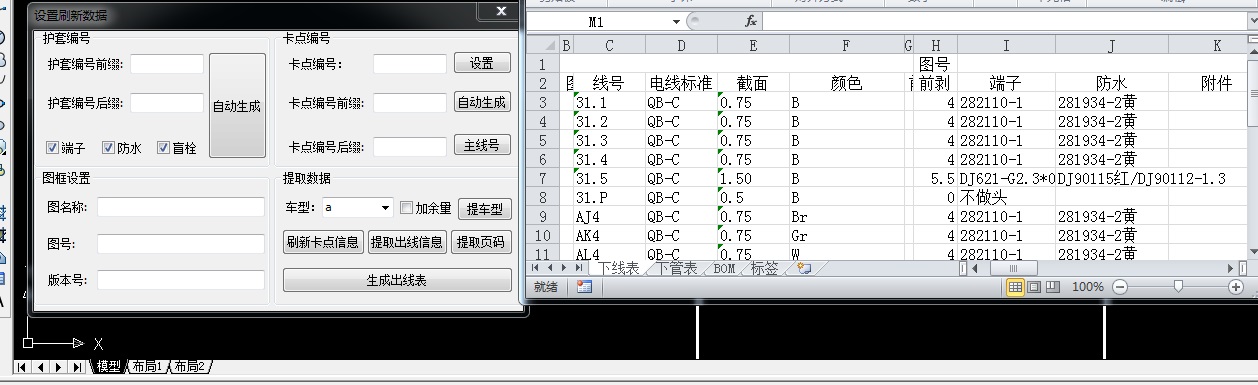The height and width of the screenshot is (385, 1258).
Task: Click the cell containing AJ4
Action: pyautogui.click(x=609, y=216)
